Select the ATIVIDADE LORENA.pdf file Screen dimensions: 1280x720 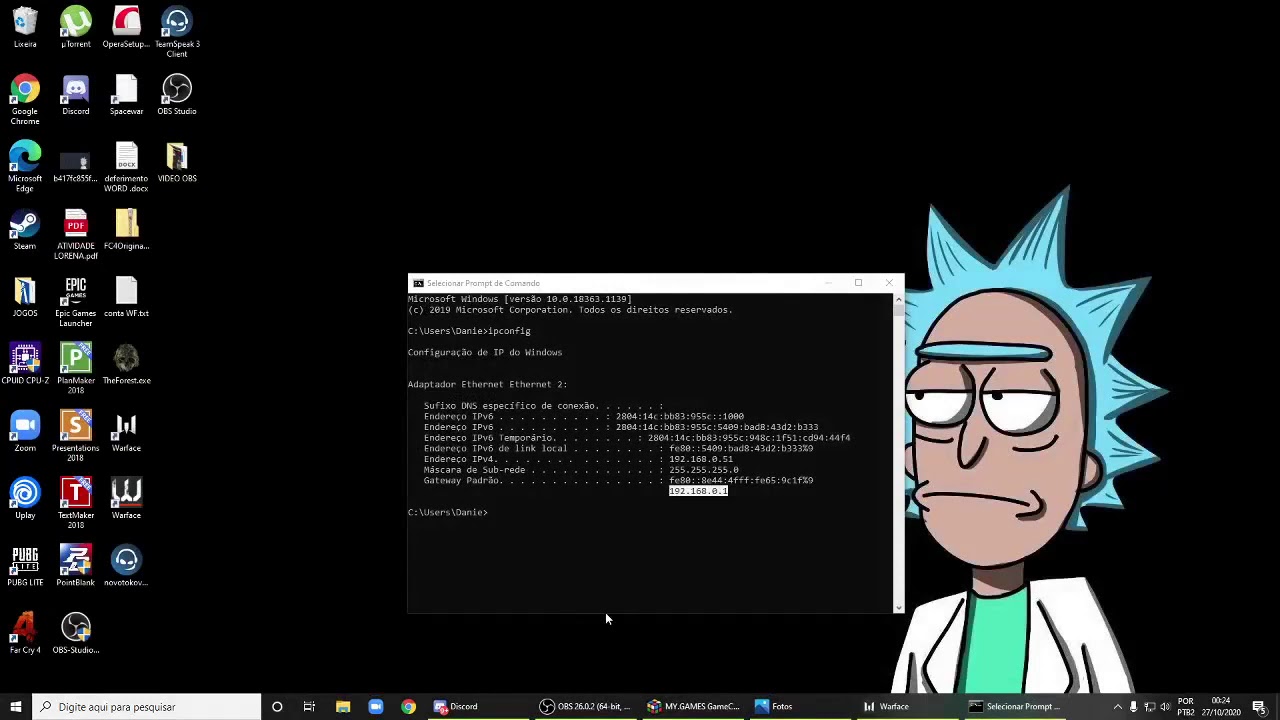(x=76, y=235)
